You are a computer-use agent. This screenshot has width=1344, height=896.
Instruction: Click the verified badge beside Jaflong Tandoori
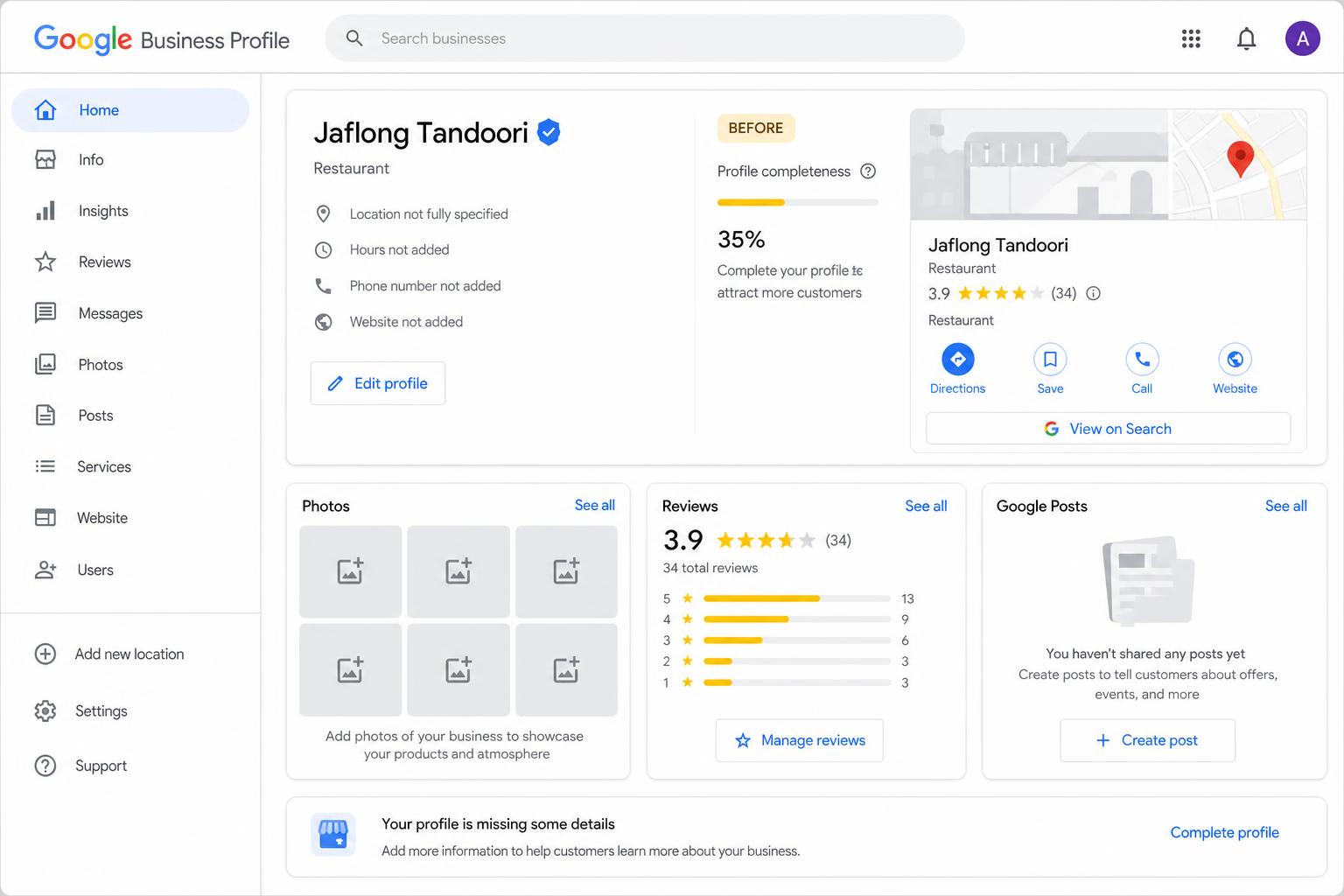click(x=549, y=132)
